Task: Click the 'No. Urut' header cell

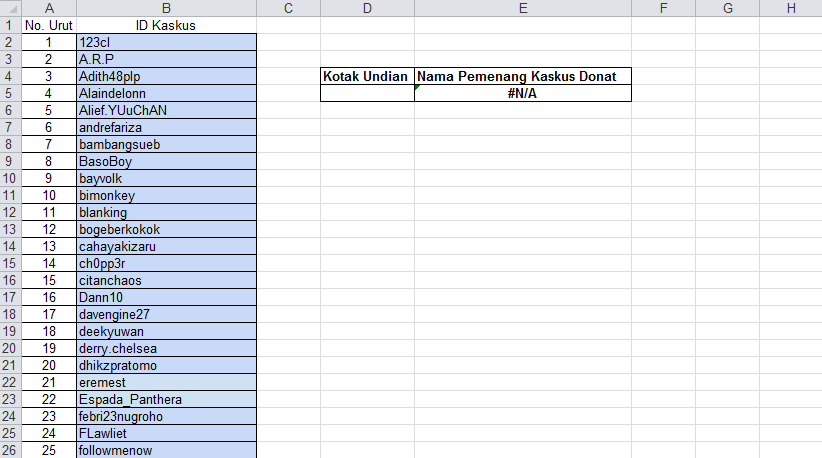Action: click(x=49, y=25)
